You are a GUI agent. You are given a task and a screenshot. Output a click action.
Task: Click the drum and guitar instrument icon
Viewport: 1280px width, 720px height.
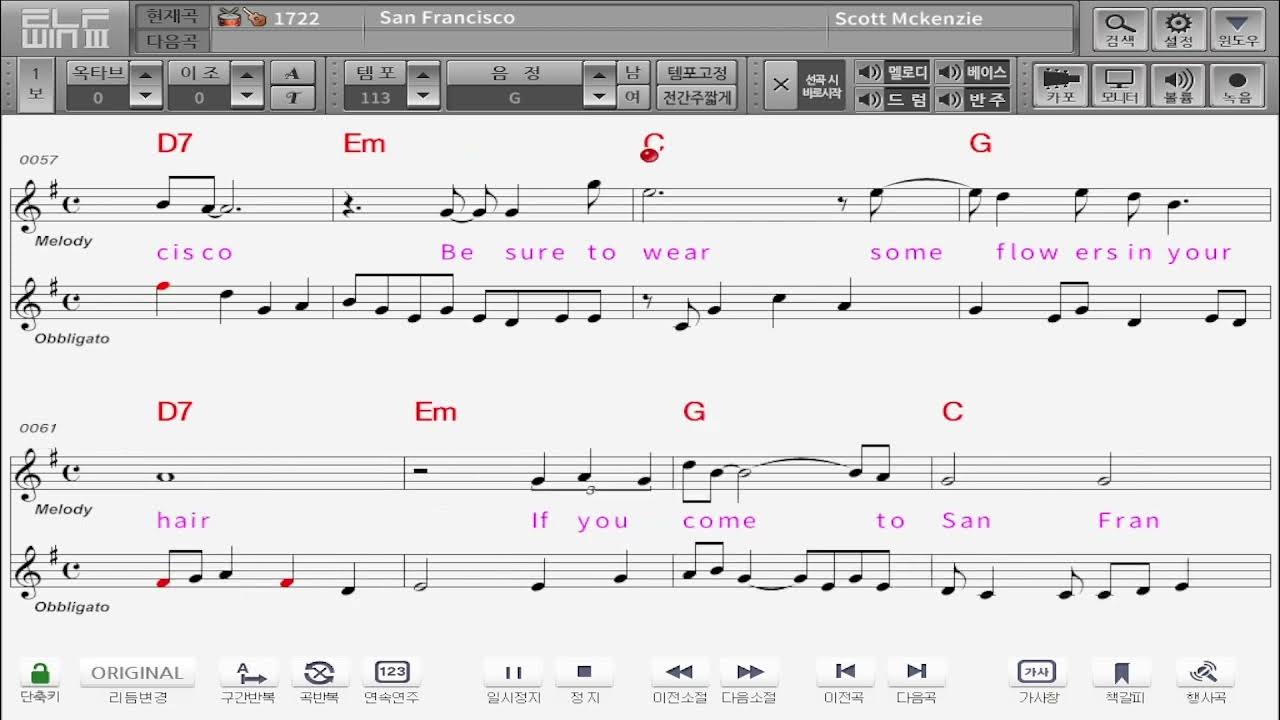pos(241,17)
